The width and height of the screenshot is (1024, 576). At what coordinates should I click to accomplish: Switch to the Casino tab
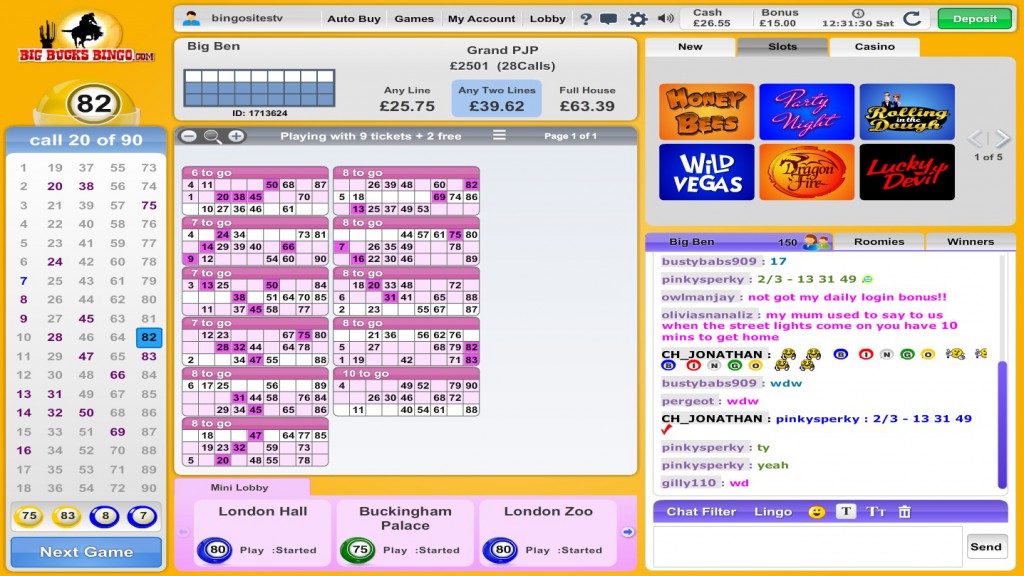click(875, 47)
